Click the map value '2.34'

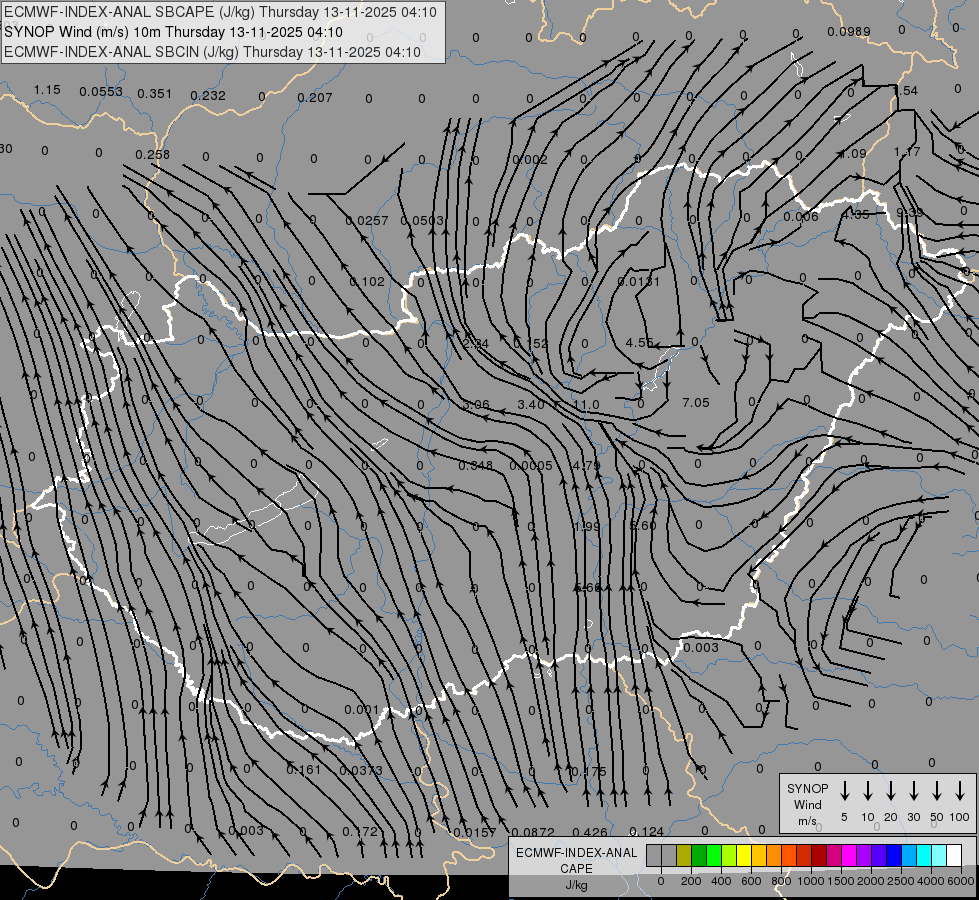click(x=475, y=344)
